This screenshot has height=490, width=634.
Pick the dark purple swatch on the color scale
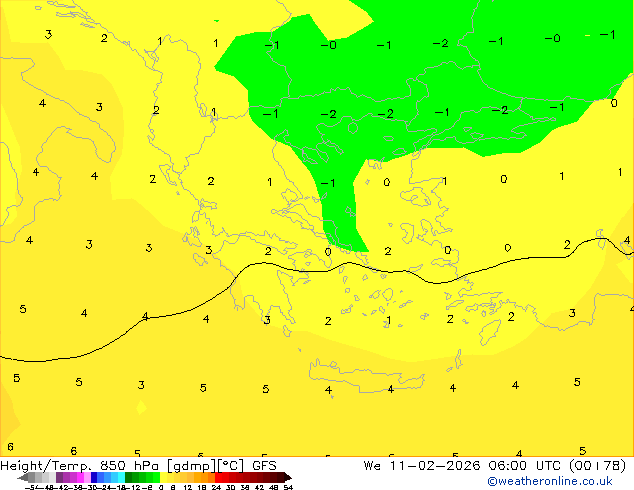[x=59, y=477]
